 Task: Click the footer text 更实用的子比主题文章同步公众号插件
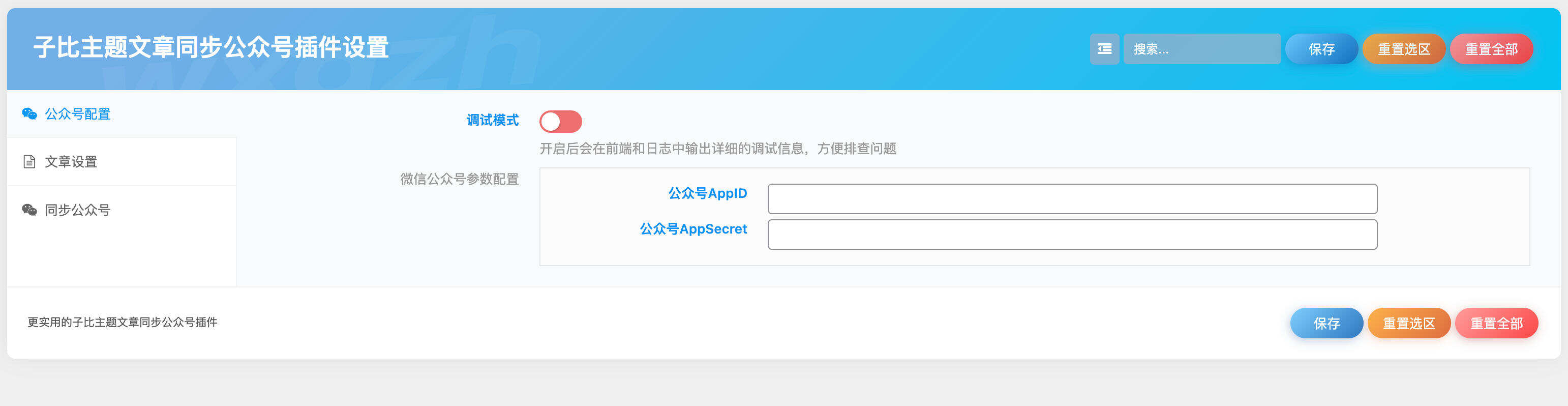pos(123,322)
